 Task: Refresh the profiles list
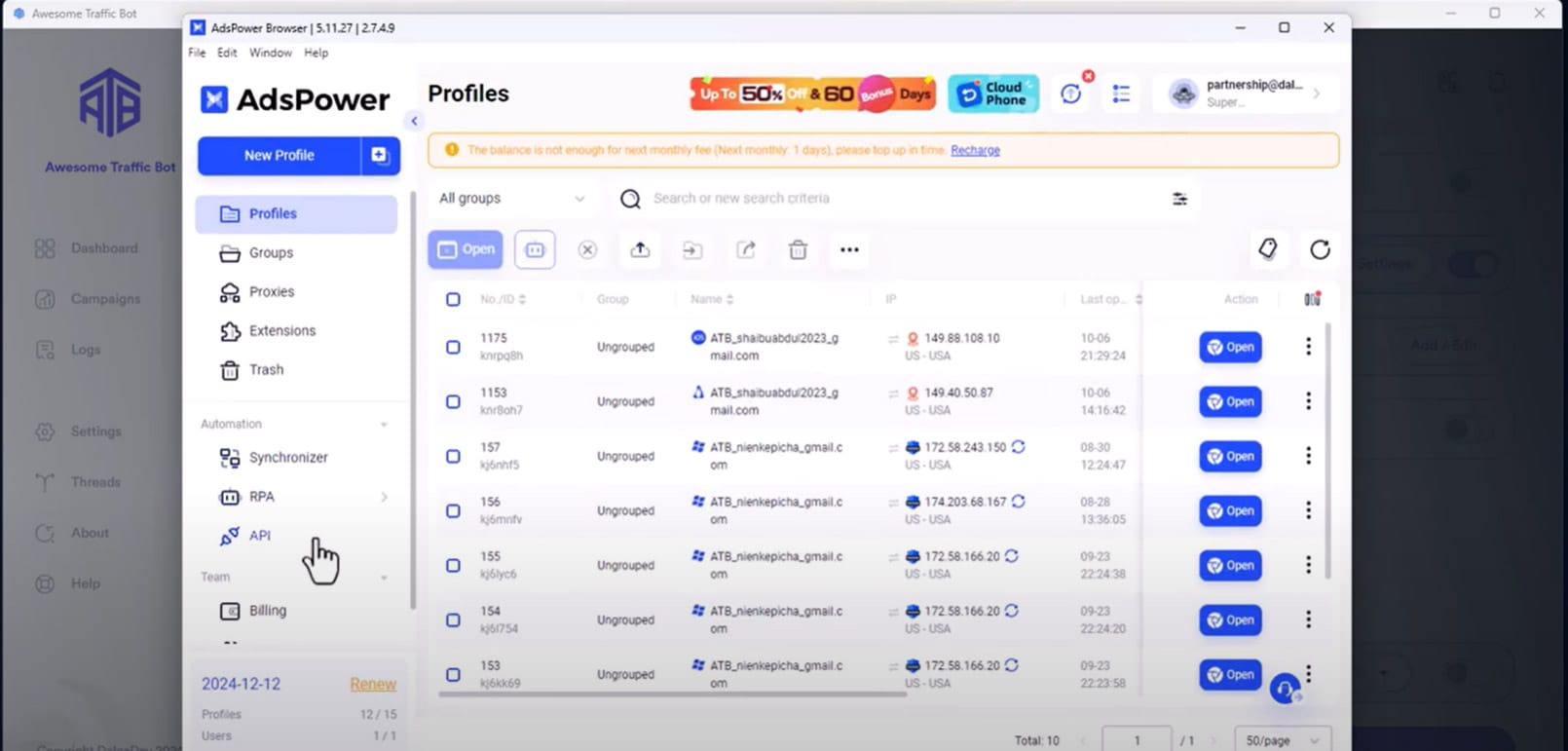pos(1320,249)
